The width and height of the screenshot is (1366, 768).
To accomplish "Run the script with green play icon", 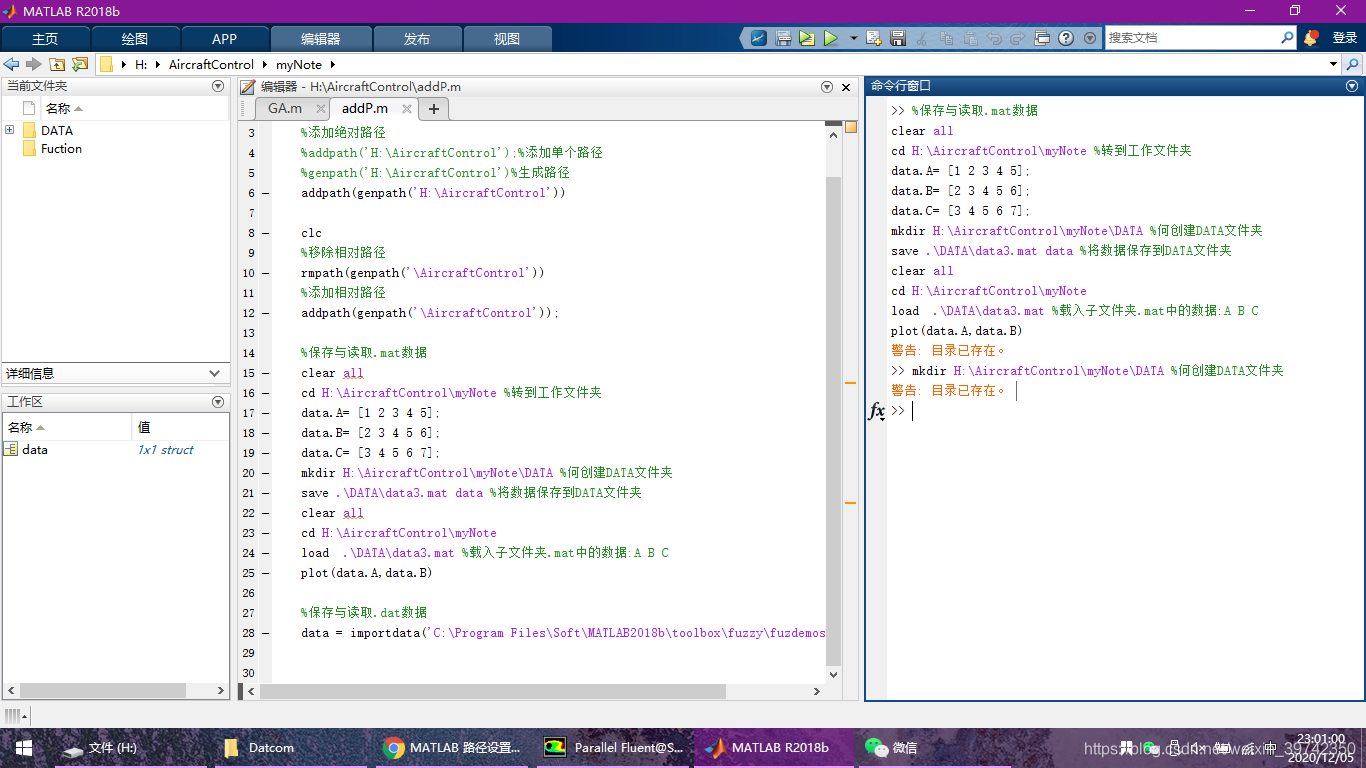I will click(x=831, y=38).
